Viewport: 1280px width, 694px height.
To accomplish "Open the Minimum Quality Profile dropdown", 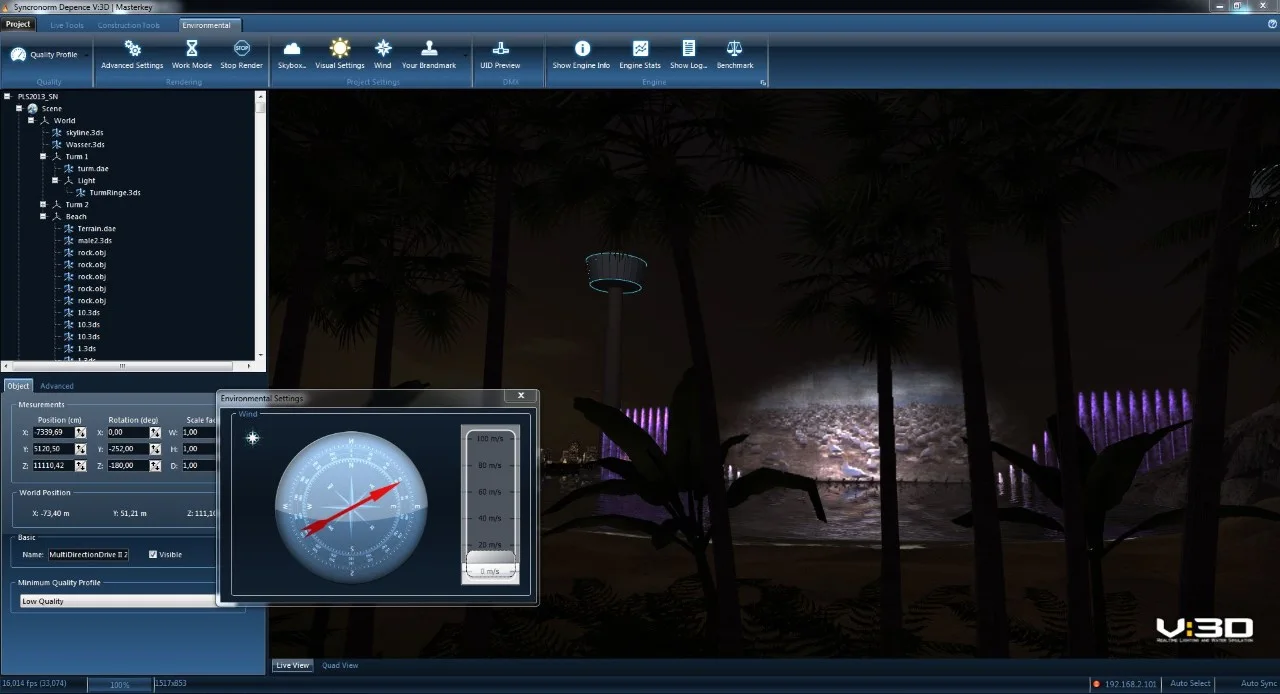I will tap(118, 601).
